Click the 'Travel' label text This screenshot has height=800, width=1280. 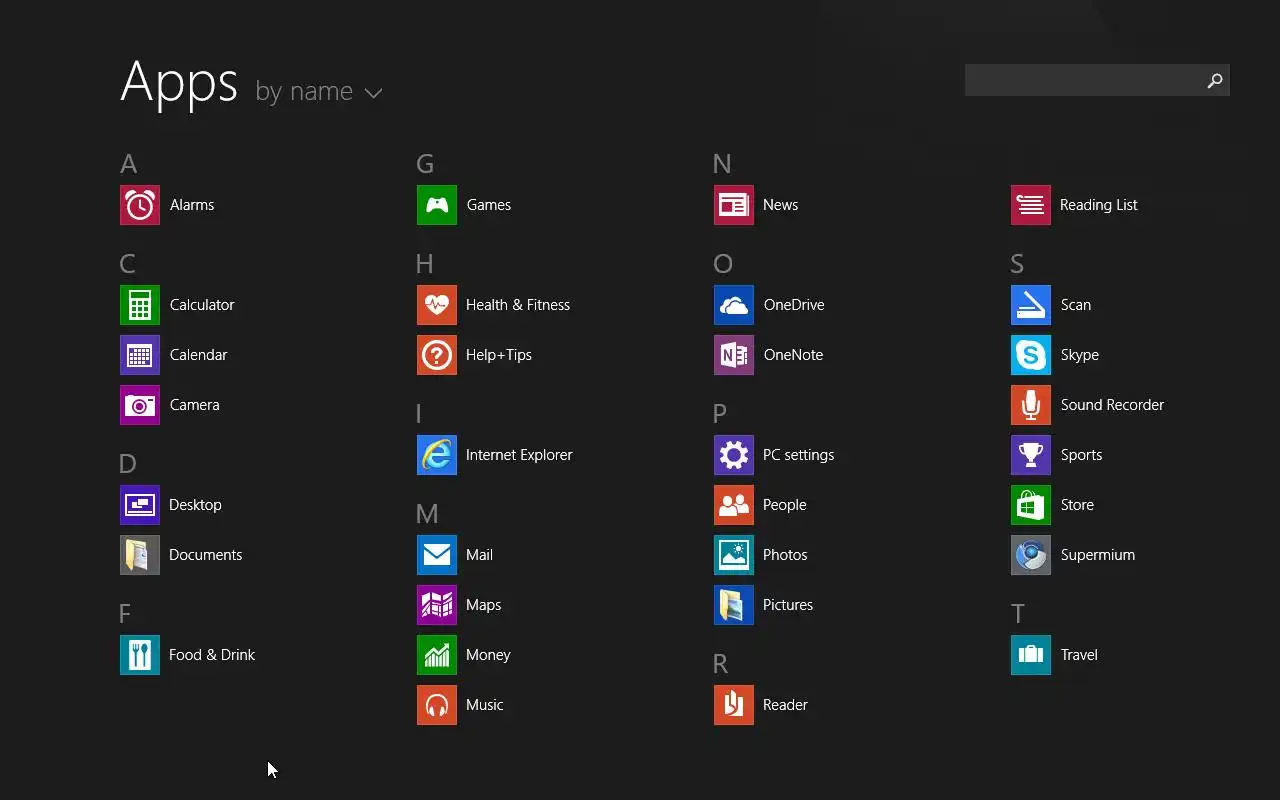[x=1079, y=655]
